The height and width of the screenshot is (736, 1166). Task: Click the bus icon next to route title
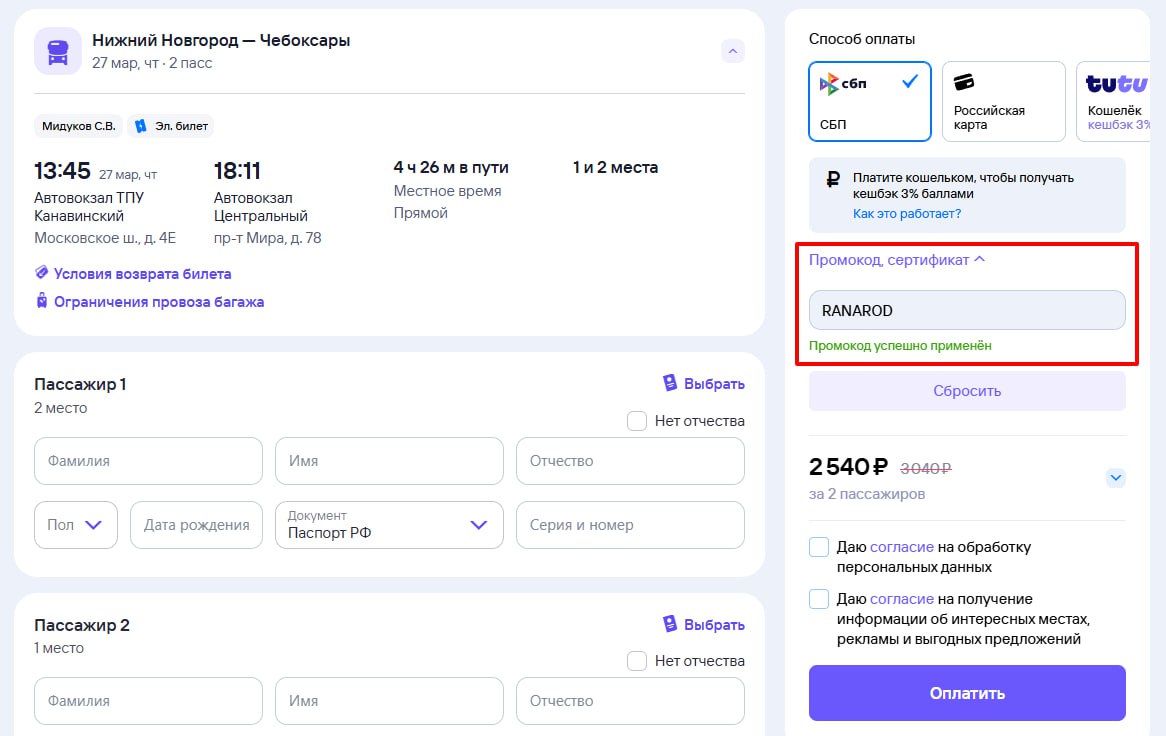click(58, 51)
